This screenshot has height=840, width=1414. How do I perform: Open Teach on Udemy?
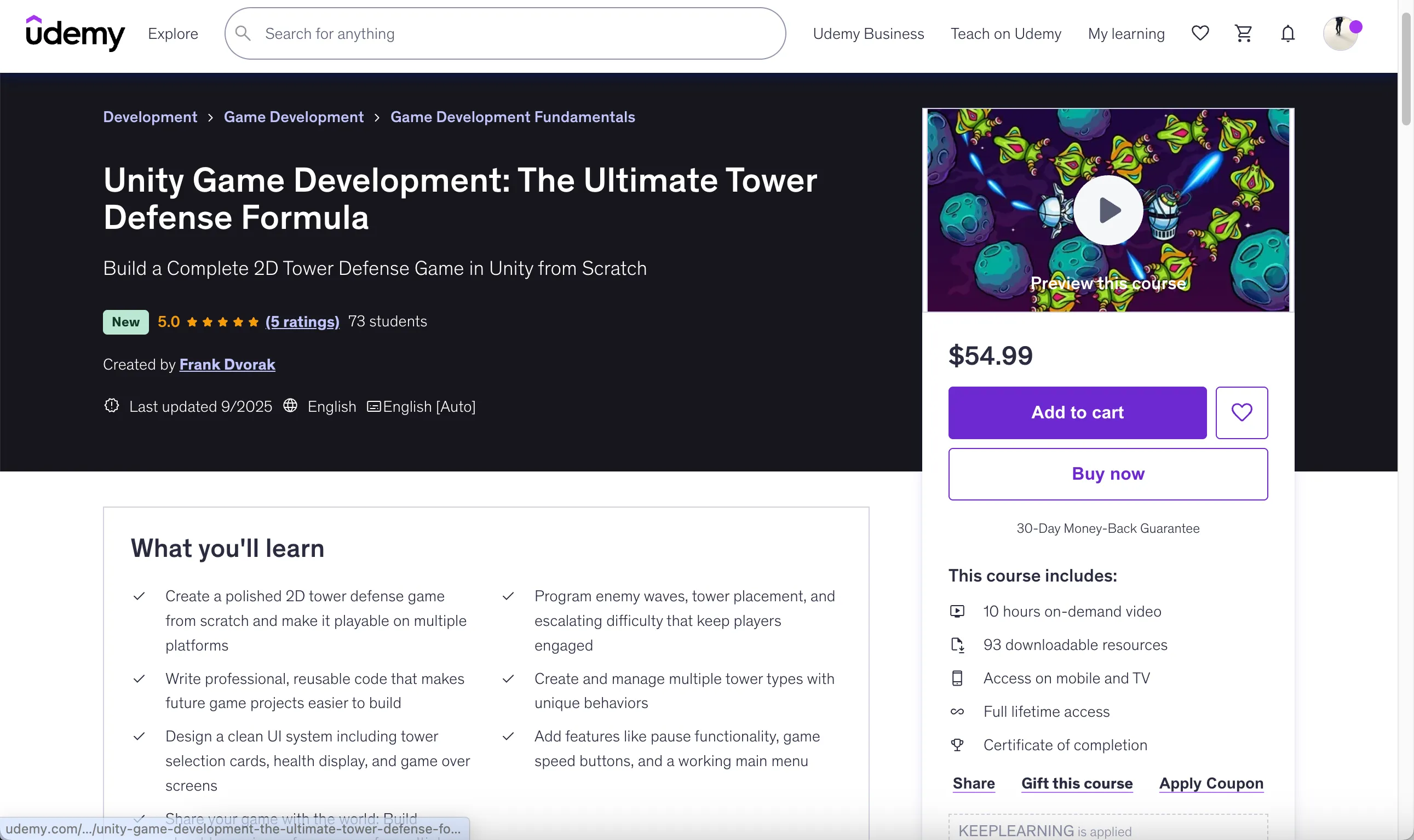click(x=1005, y=33)
